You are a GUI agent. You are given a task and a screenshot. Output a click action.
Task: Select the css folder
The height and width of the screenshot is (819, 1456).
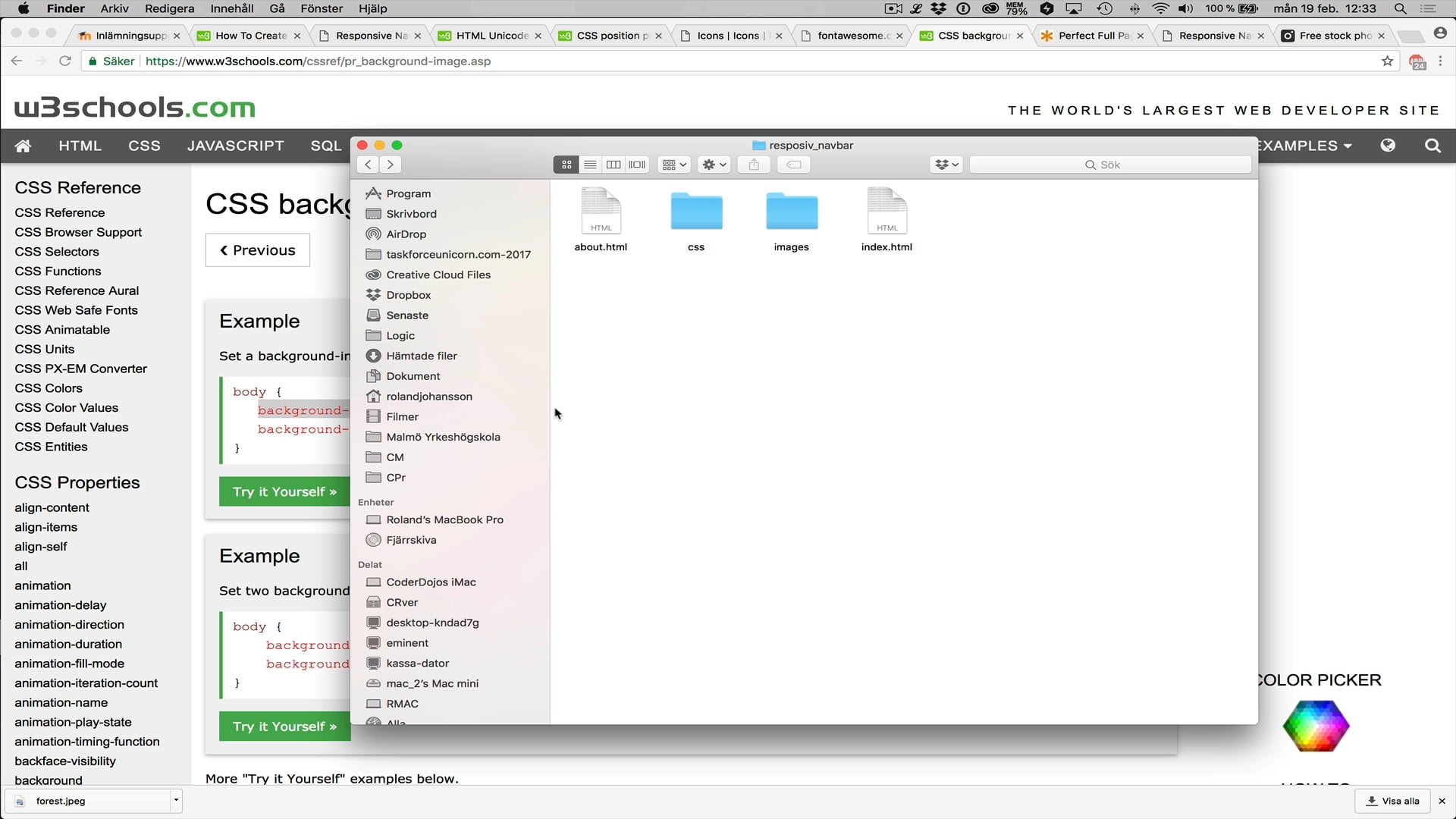pyautogui.click(x=696, y=220)
